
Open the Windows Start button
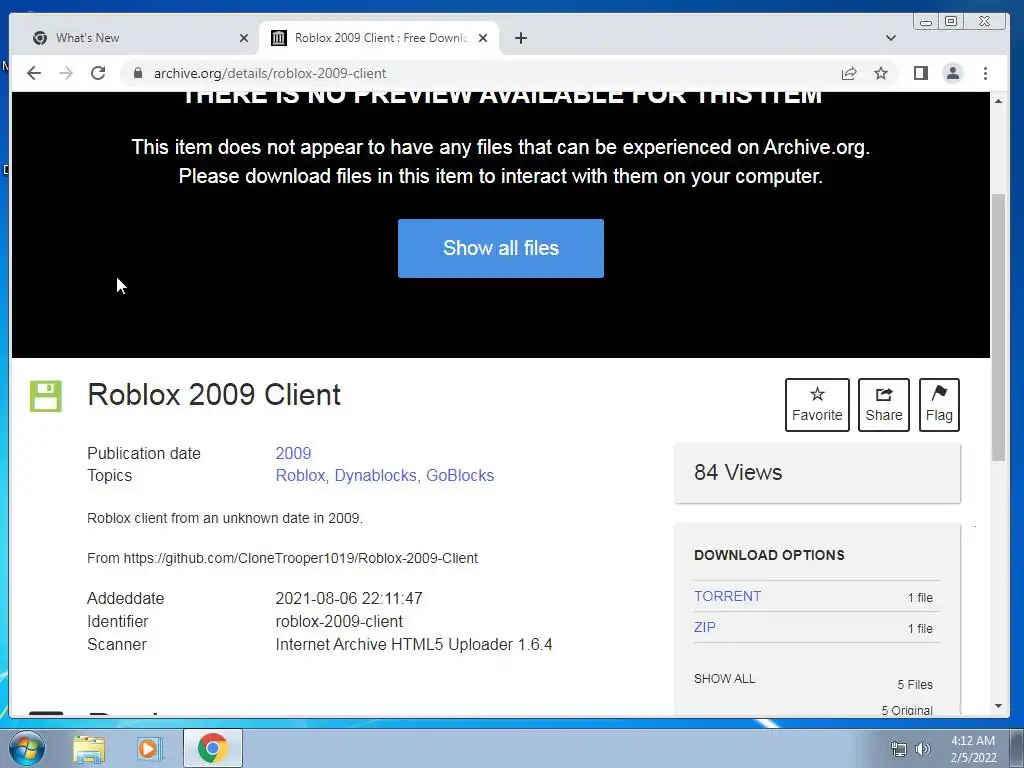pos(27,748)
